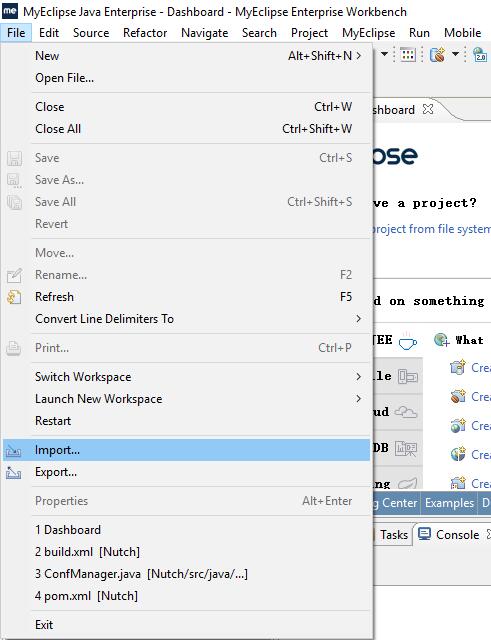The image size is (491, 640).
Task: Choose Rename... menu entry
Action: pyautogui.click(x=187, y=275)
